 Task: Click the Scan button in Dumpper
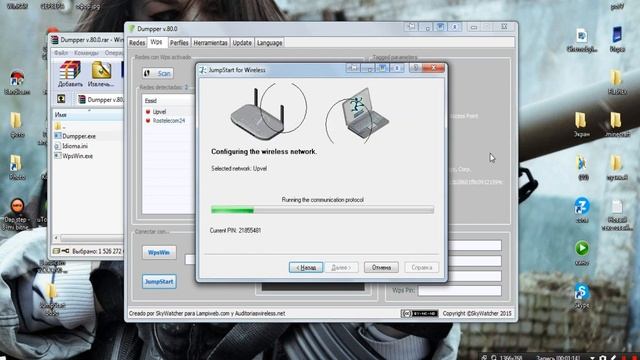coord(158,73)
